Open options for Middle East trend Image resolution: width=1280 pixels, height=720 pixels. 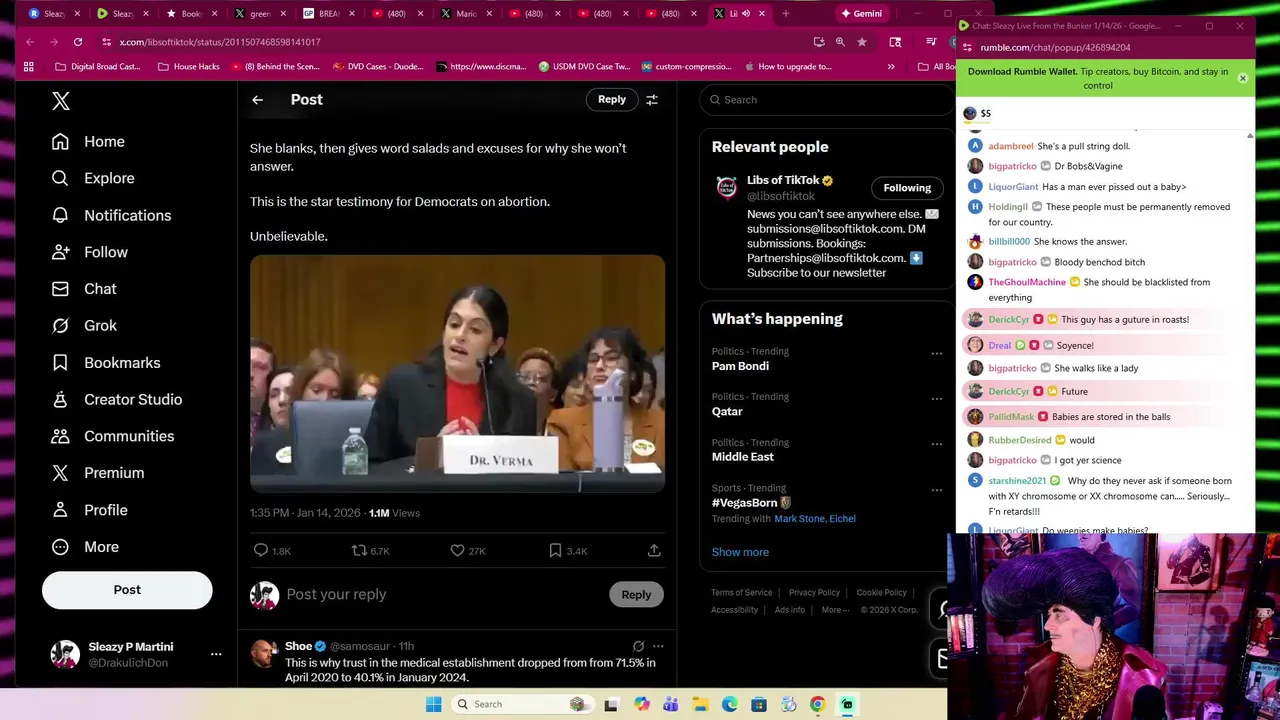pos(937,444)
